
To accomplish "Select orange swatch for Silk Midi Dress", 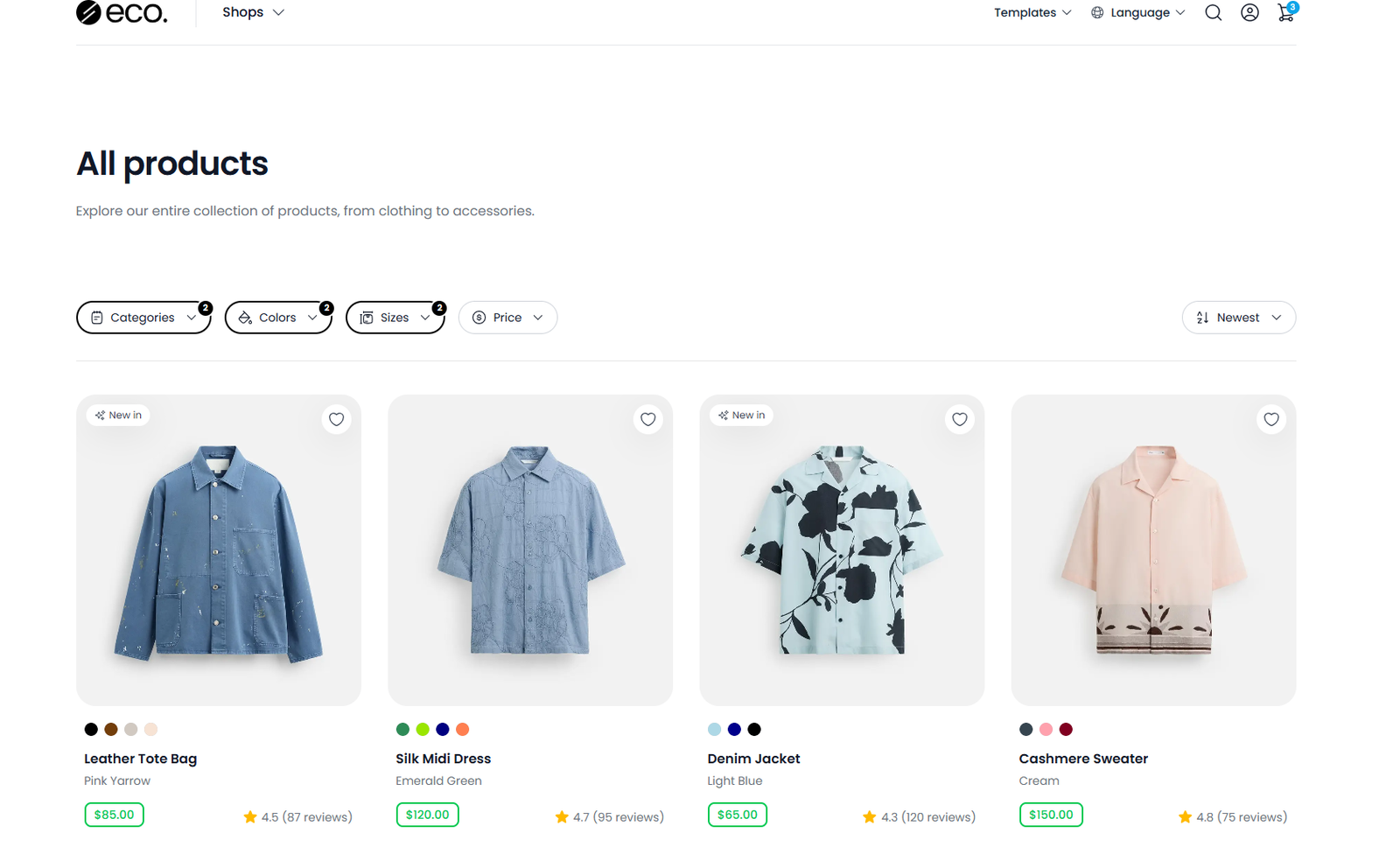I will [x=463, y=729].
